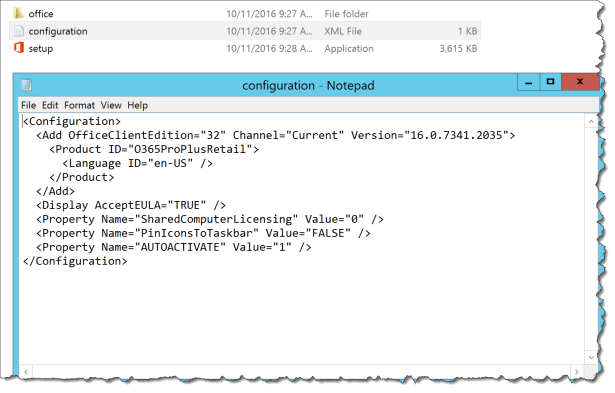Click the Product ID="O365ProPlusRetail" line
615x393 pixels.
click(154, 149)
